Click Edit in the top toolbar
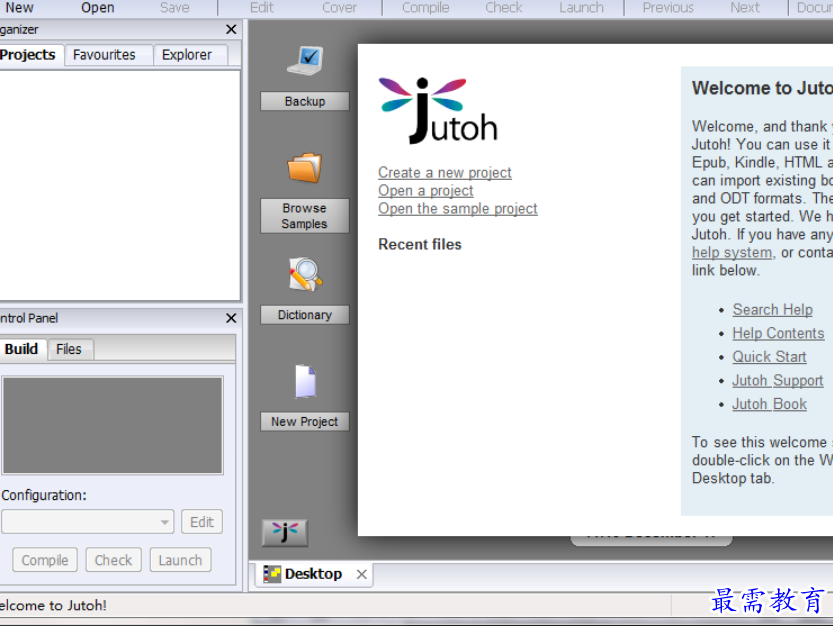The image size is (833, 632). 262,8
